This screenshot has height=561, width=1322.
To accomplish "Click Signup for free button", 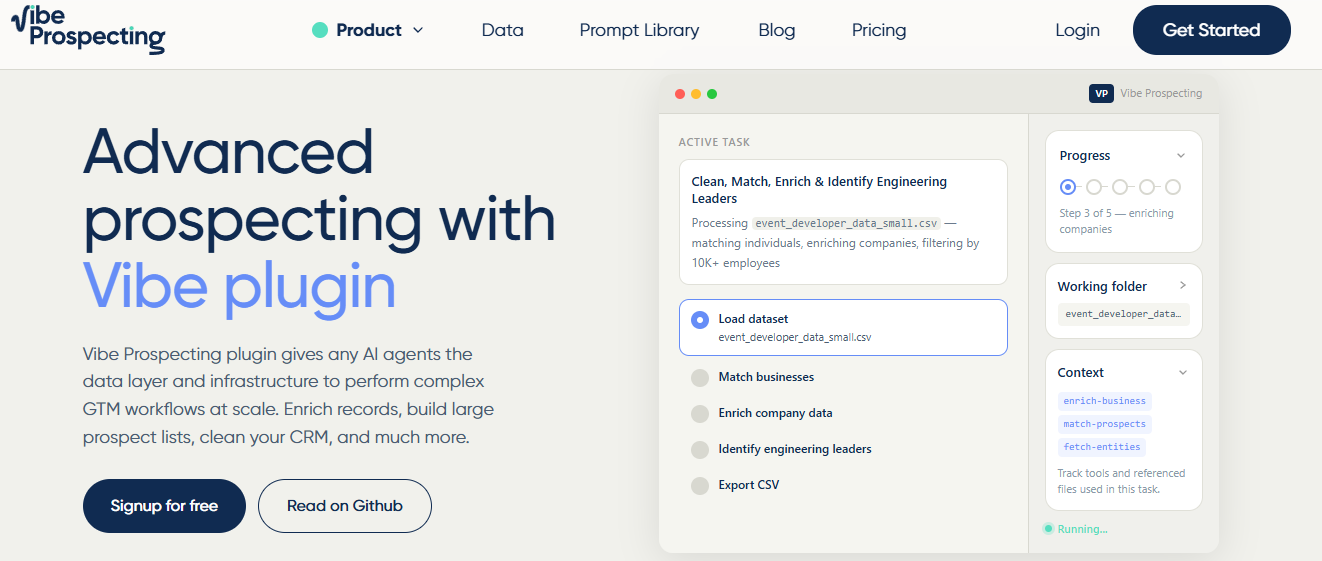I will [164, 506].
